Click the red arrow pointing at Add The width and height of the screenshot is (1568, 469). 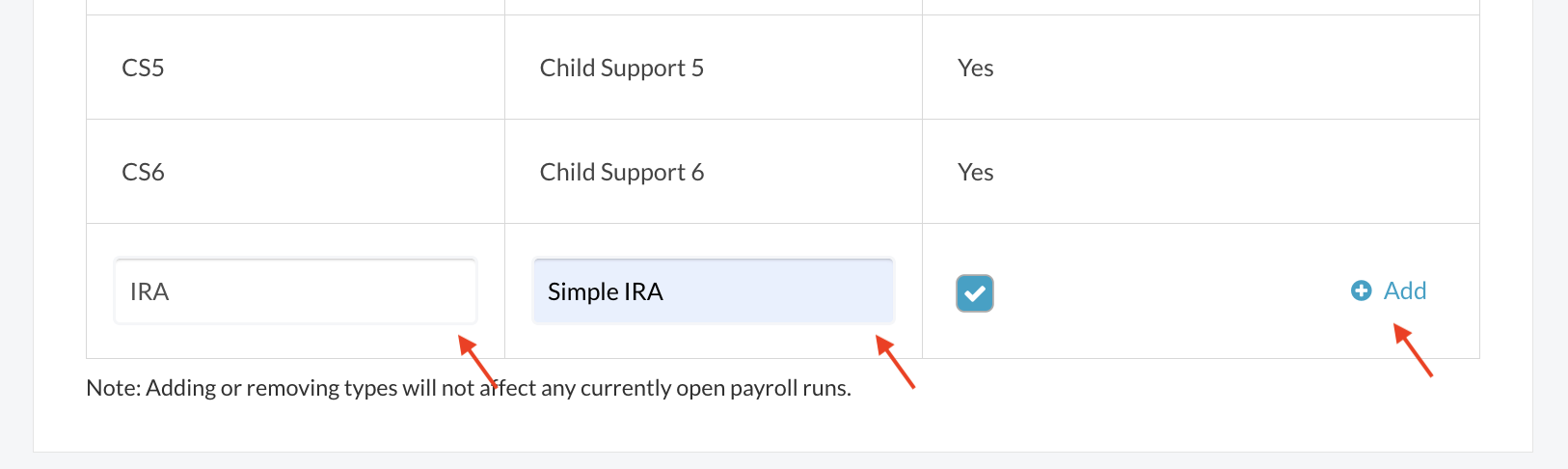1413,350
